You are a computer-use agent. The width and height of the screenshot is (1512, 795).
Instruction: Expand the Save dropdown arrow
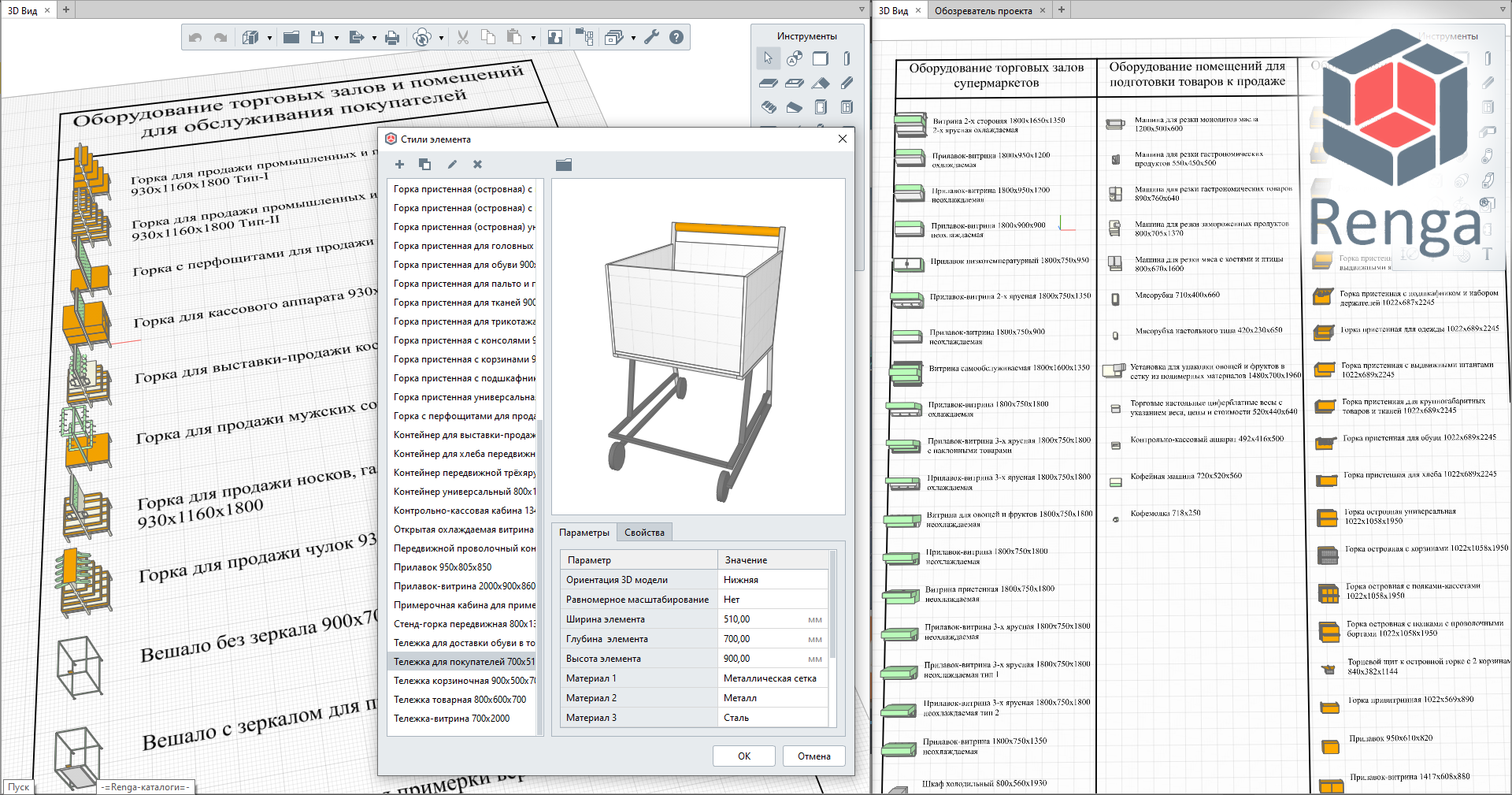coord(336,38)
